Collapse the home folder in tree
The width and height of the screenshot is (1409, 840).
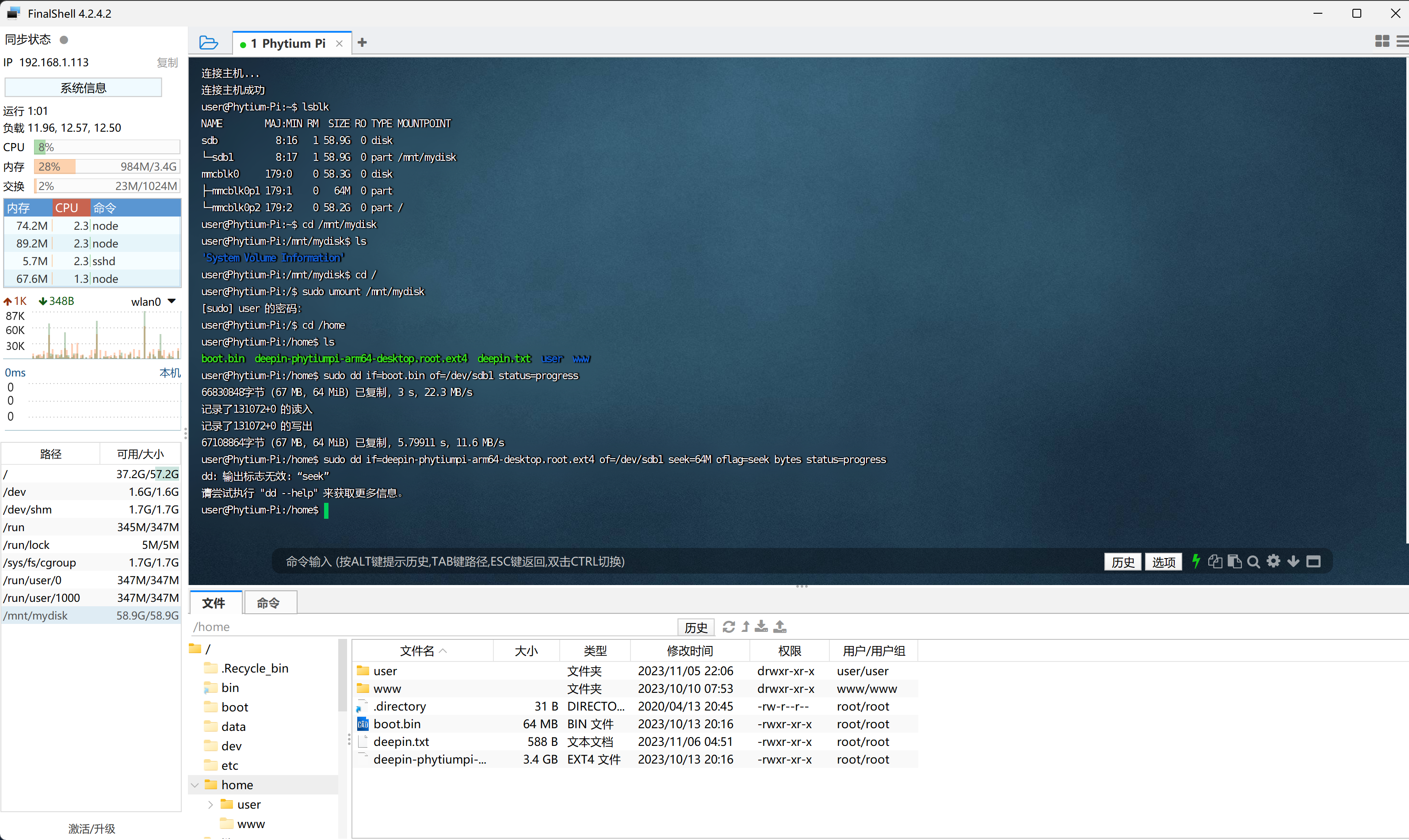click(x=195, y=785)
